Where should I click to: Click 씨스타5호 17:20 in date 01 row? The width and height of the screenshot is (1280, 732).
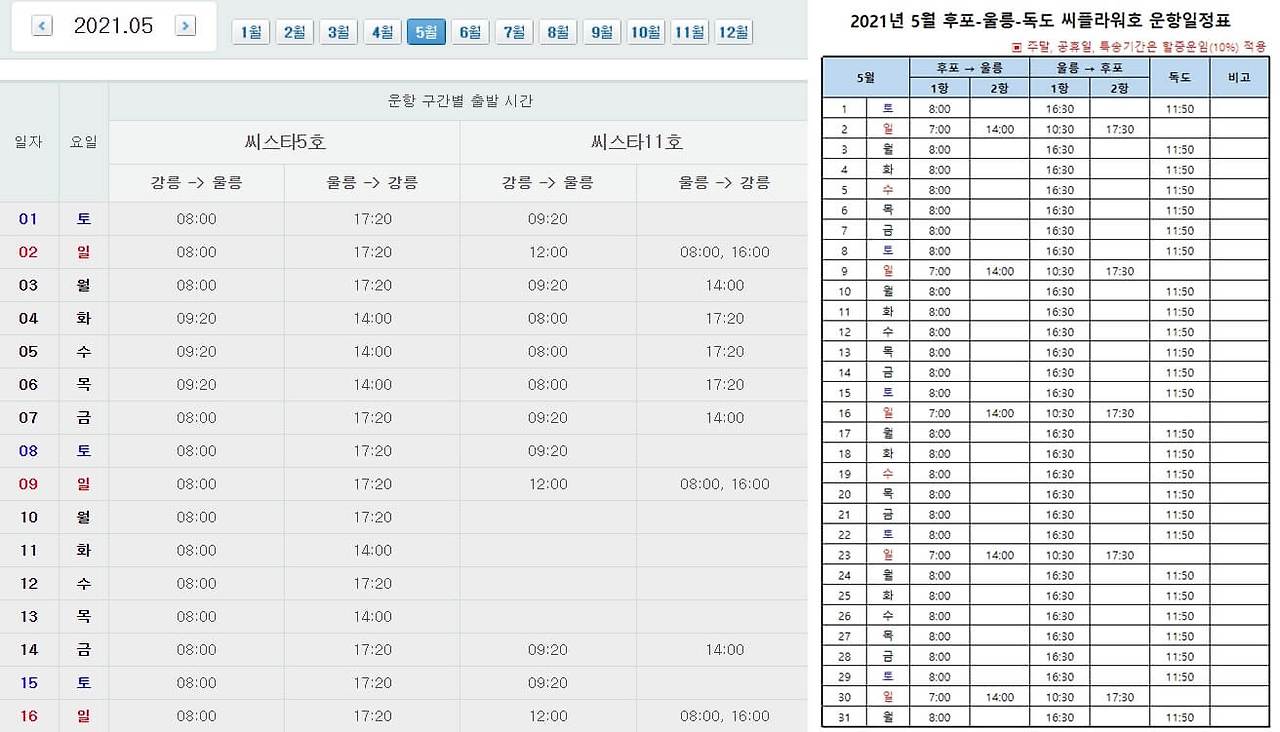[x=372, y=219]
